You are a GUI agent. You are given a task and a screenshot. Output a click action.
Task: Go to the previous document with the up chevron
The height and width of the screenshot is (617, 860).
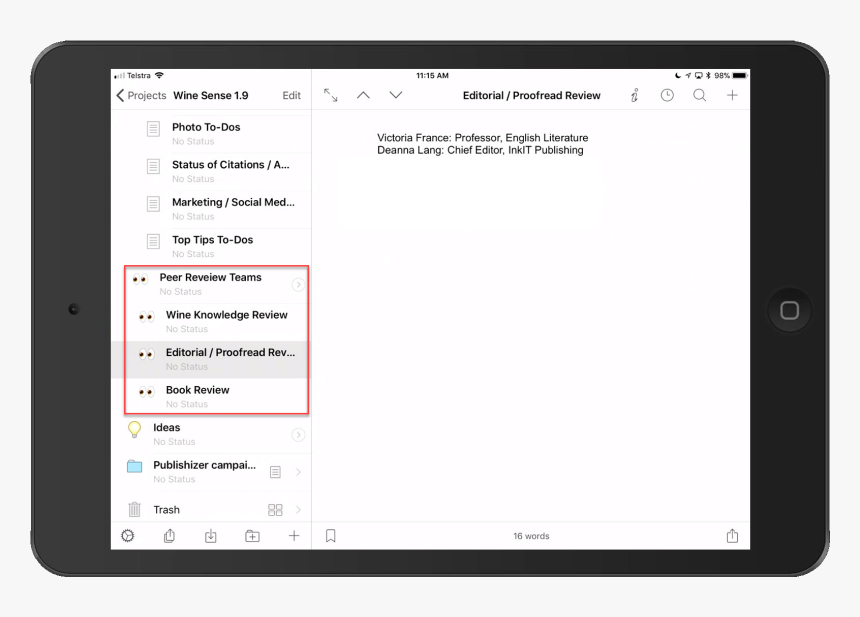(363, 95)
